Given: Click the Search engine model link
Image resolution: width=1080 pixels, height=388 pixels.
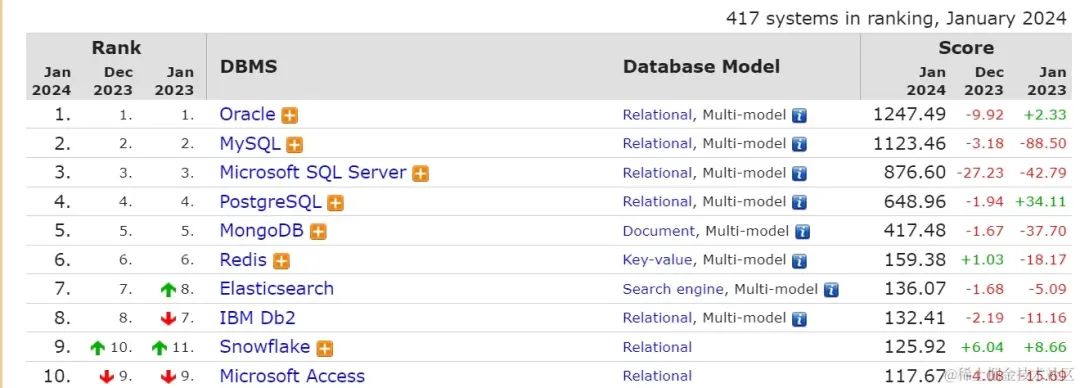Looking at the screenshot, I should point(673,289).
